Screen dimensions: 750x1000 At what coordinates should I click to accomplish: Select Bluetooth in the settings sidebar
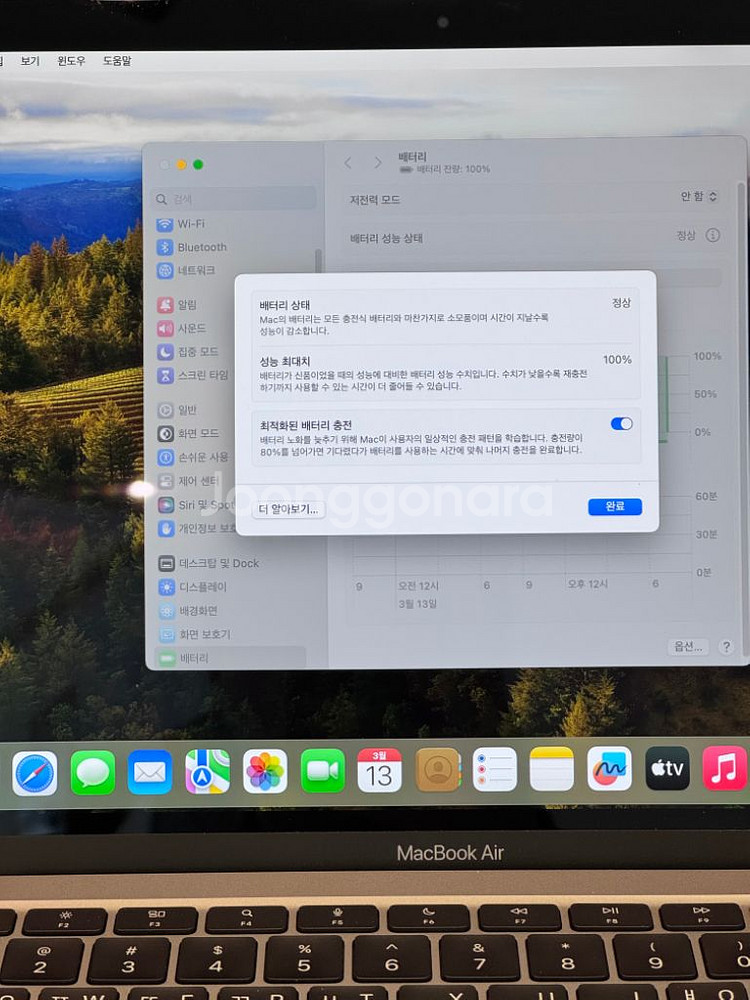(192, 247)
